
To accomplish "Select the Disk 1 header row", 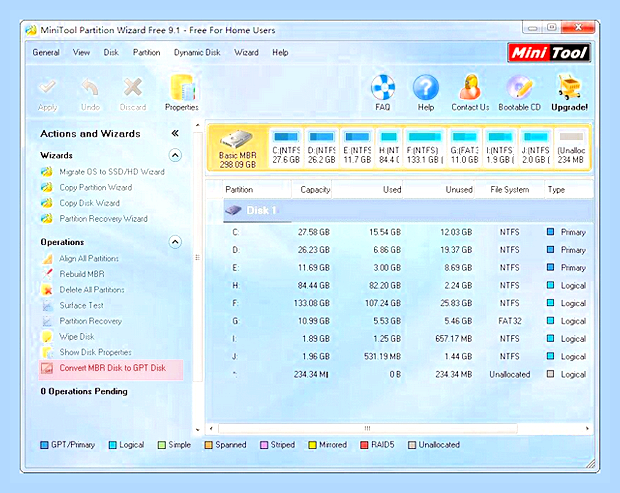I will tap(408, 210).
